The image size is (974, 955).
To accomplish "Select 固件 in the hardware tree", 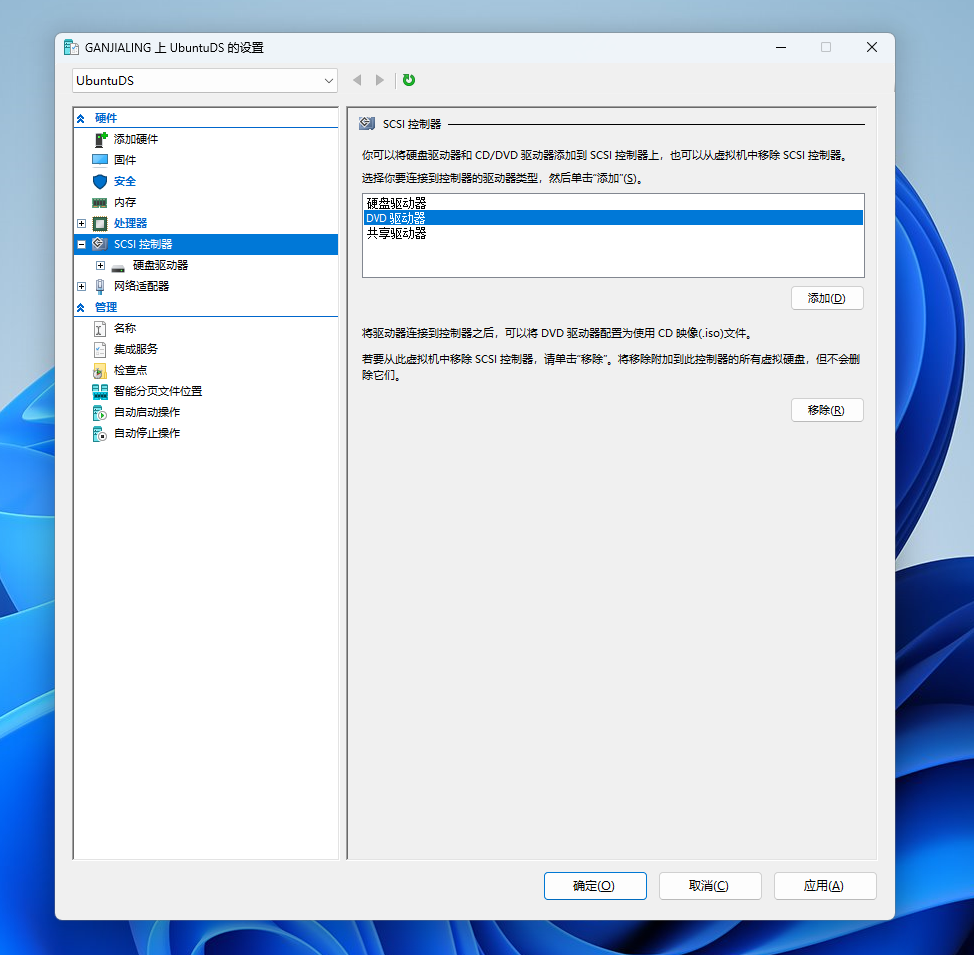I will click(x=125, y=160).
